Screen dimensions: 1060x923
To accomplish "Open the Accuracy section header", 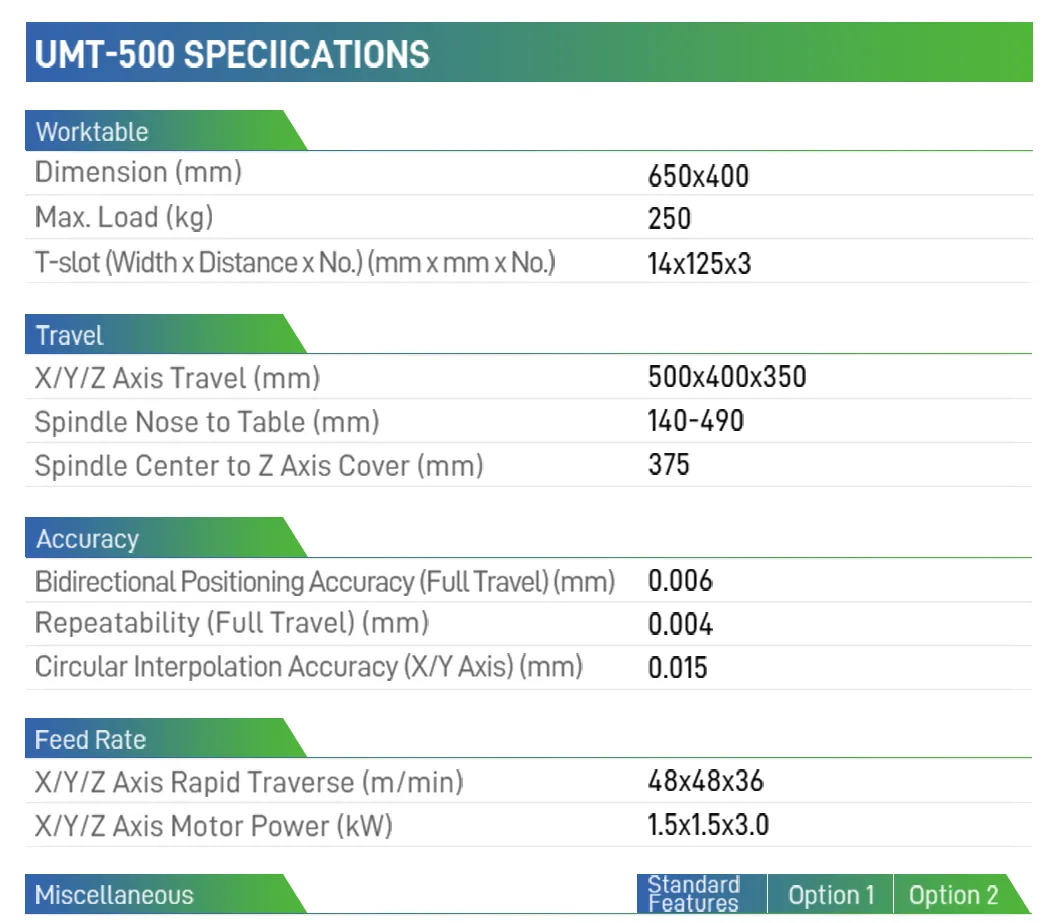I will 87,540.
